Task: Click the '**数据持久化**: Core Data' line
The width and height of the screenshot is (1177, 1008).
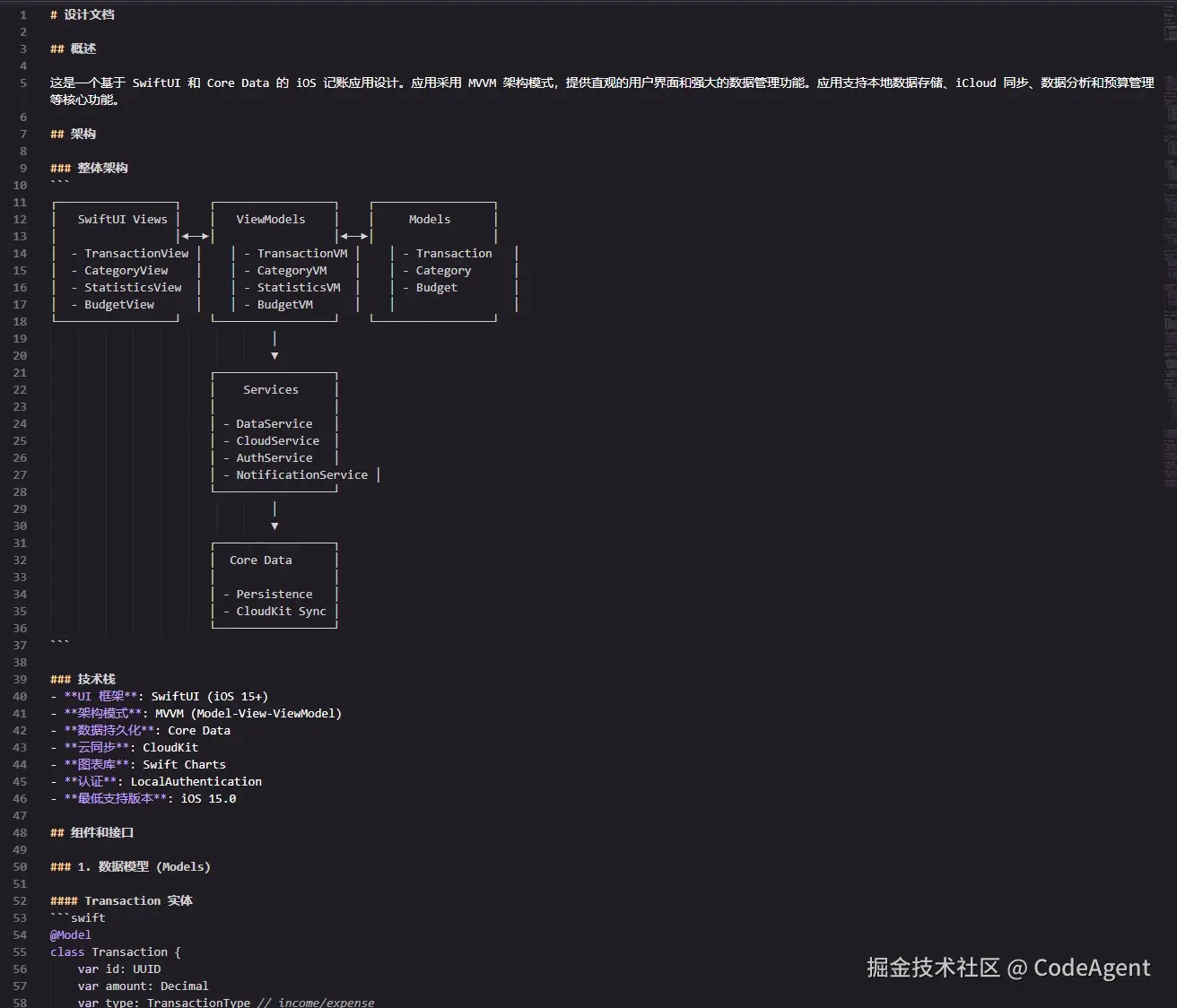Action: [x=140, y=730]
